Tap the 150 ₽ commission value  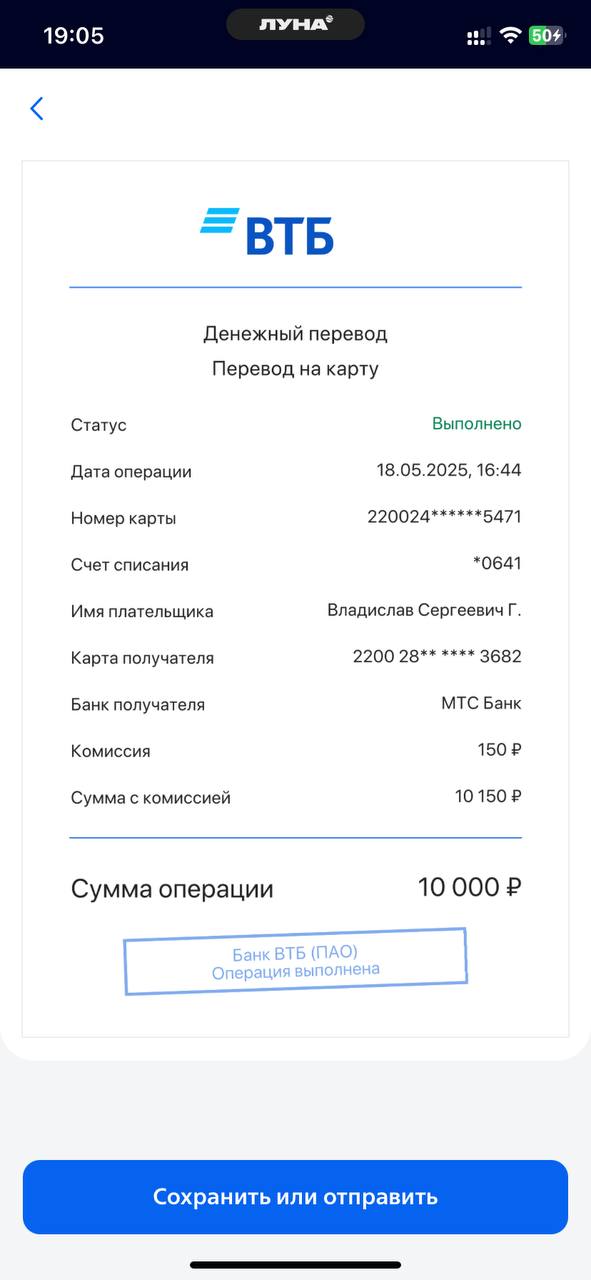[499, 750]
